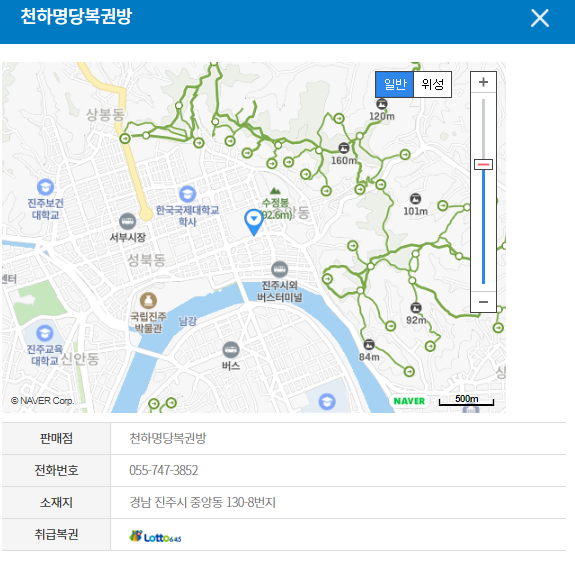The image size is (575, 565).
Task: Click the 천하명당복권방 header title
Action: 76,16
